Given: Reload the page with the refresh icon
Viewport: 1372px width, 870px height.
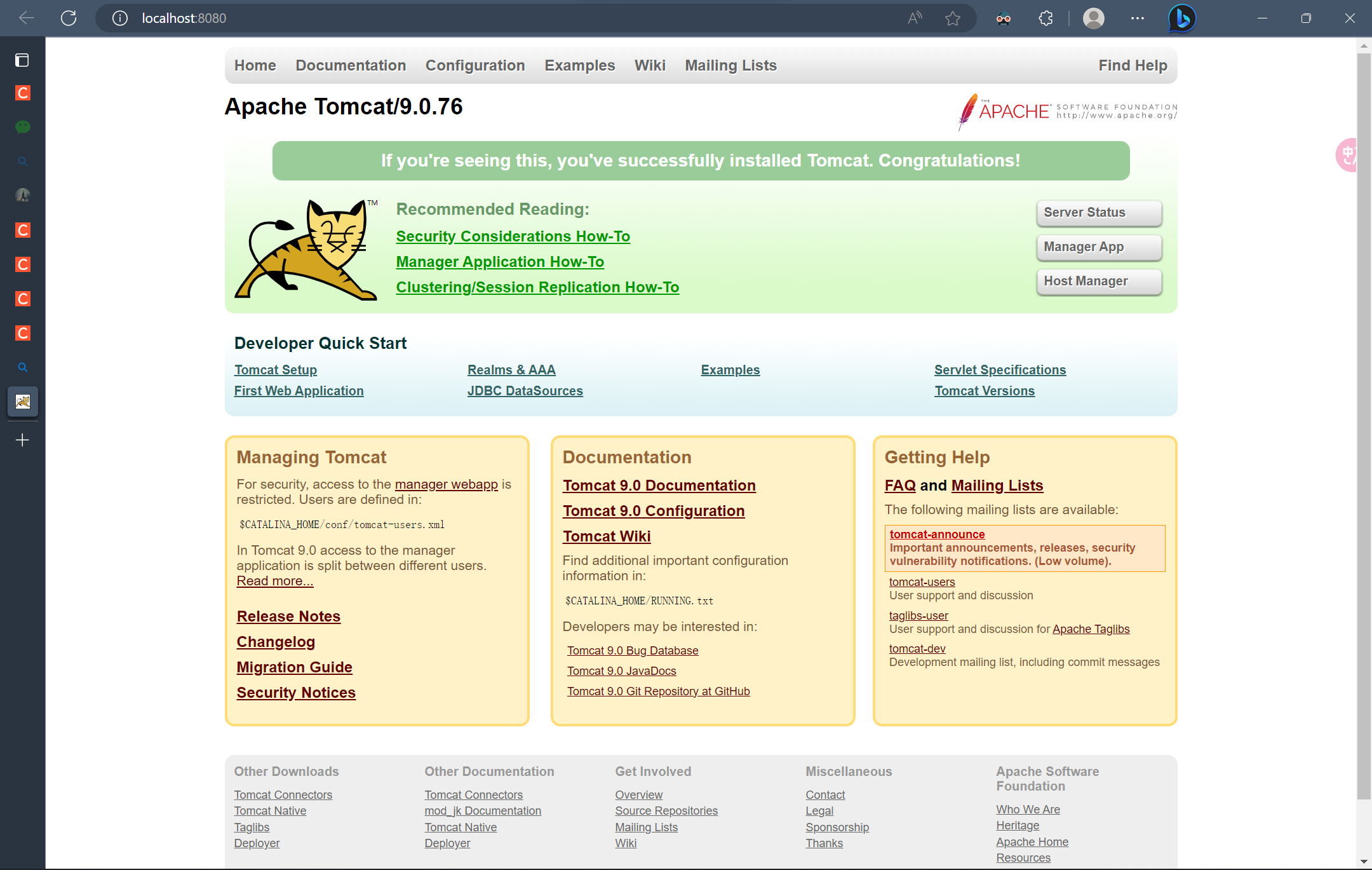Looking at the screenshot, I should 69,18.
